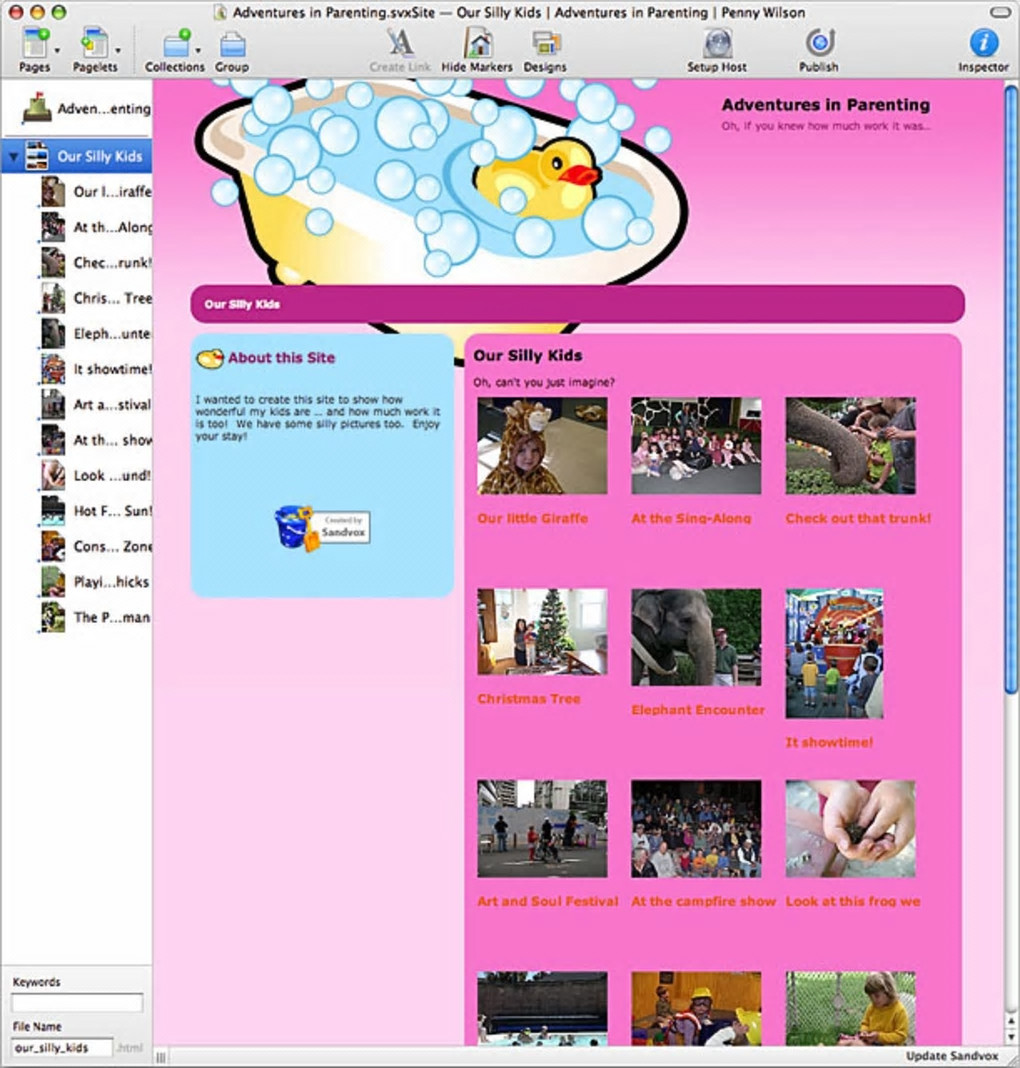The height and width of the screenshot is (1068, 1020).
Task: Click the sidebar resize grip handle
Action: click(161, 1057)
